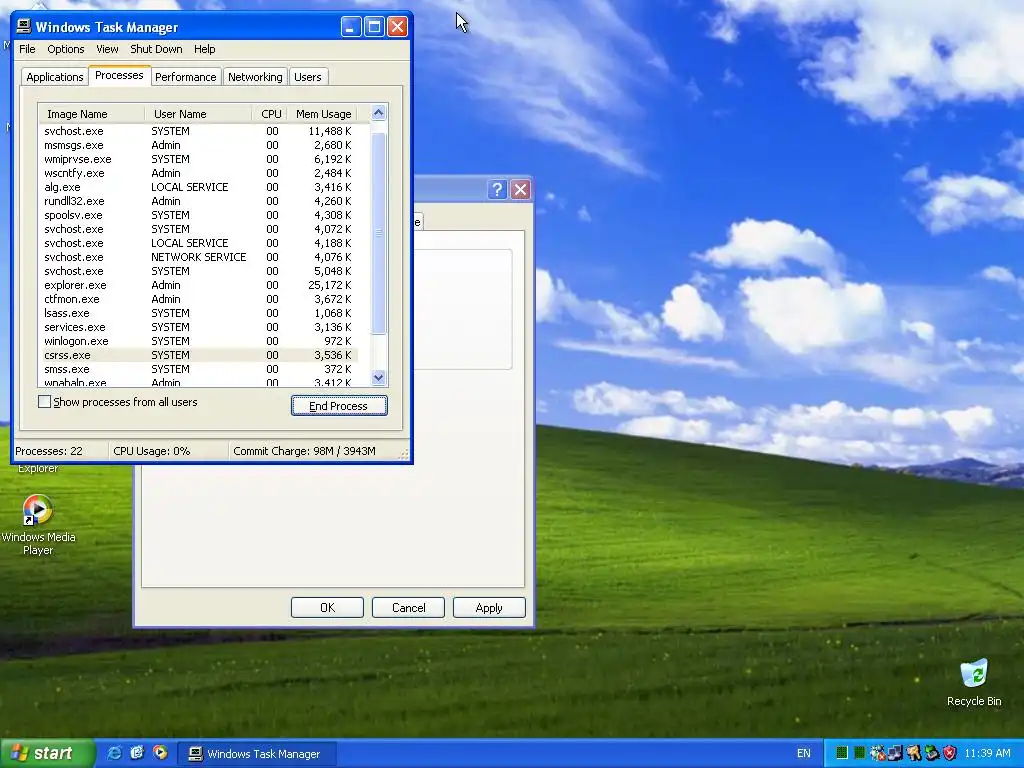Screen dimensions: 1024x768
Task: Launch Internet Explorer from Quick Launch
Action: tap(114, 753)
